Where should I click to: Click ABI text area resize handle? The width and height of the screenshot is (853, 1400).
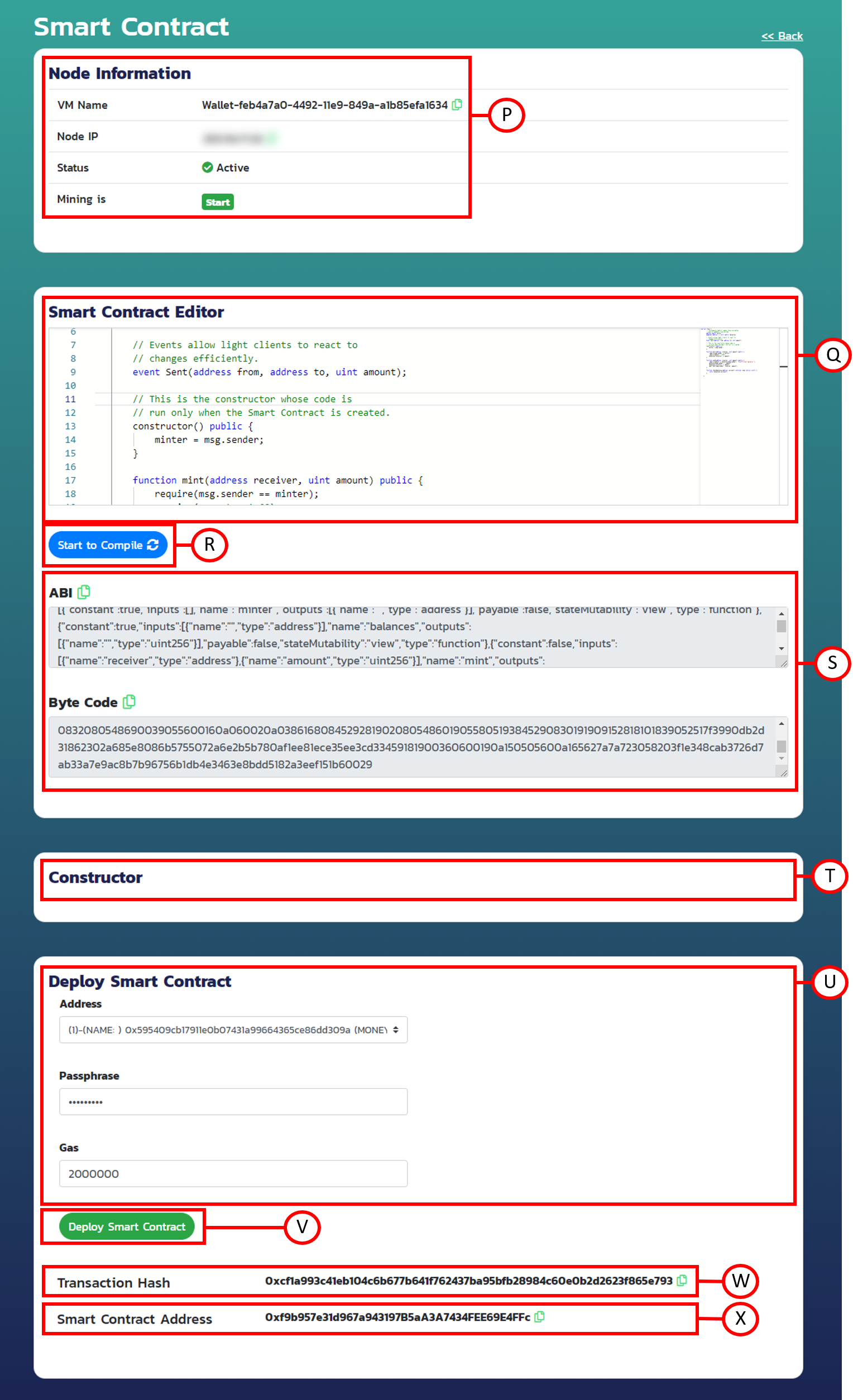[x=783, y=663]
